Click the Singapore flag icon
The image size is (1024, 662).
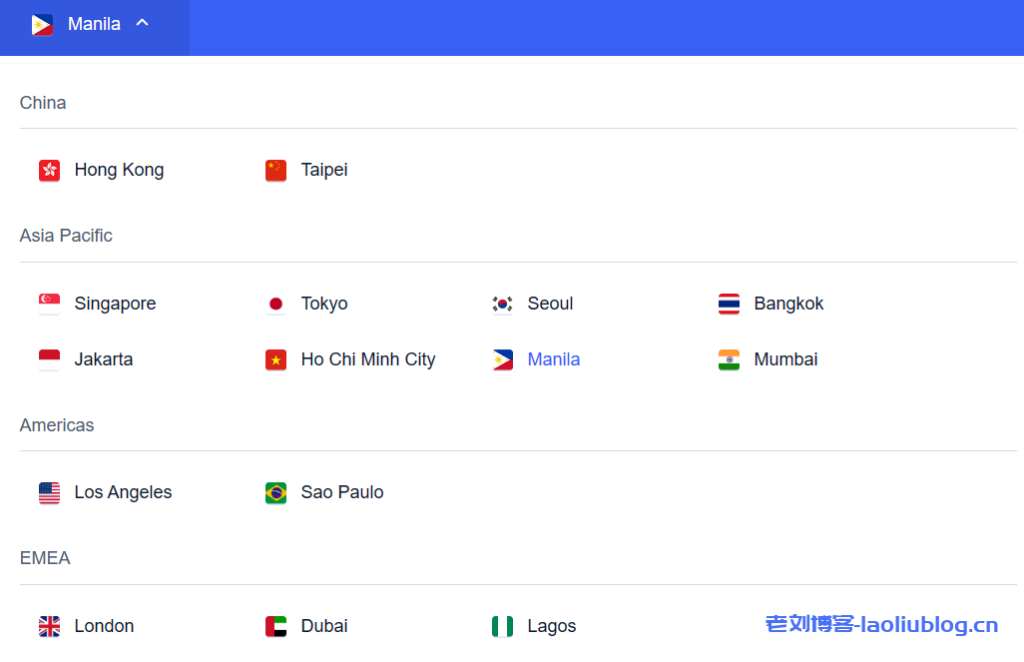[50, 304]
